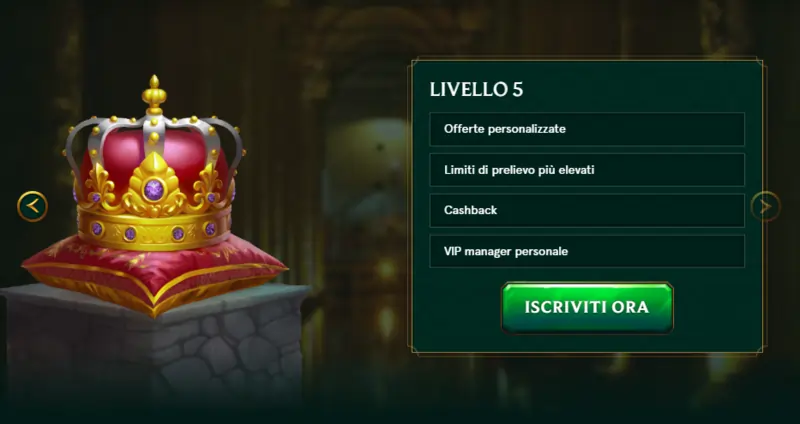Click the LIVELLO 5 heading
Image resolution: width=800 pixels, height=424 pixels.
click(476, 89)
